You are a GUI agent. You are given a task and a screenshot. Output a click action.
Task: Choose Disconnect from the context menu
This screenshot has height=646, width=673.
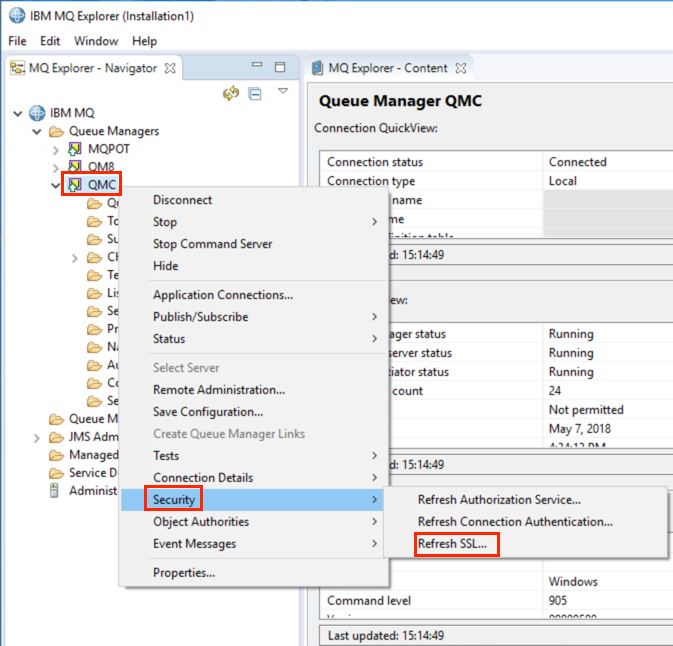point(254,200)
